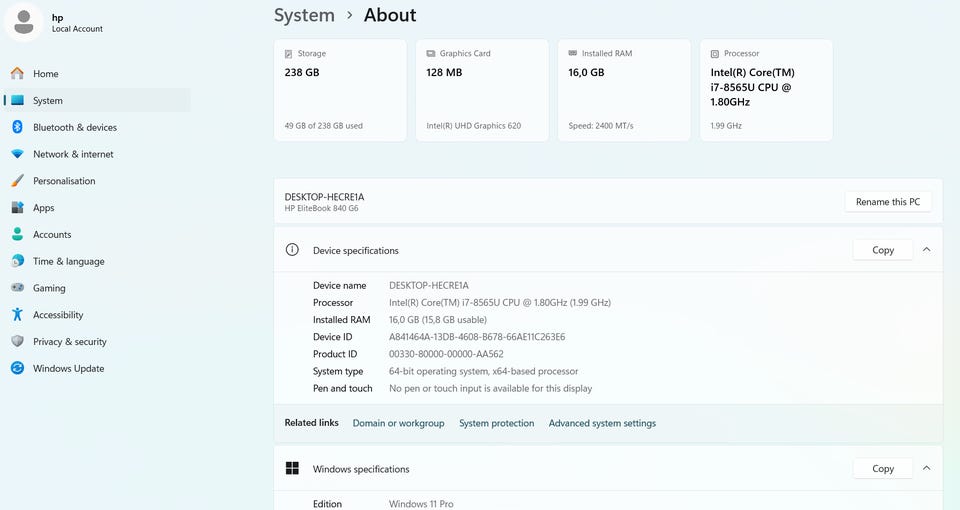The width and height of the screenshot is (960, 510).
Task: Click the Gaming controller icon
Action: [x=17, y=288]
